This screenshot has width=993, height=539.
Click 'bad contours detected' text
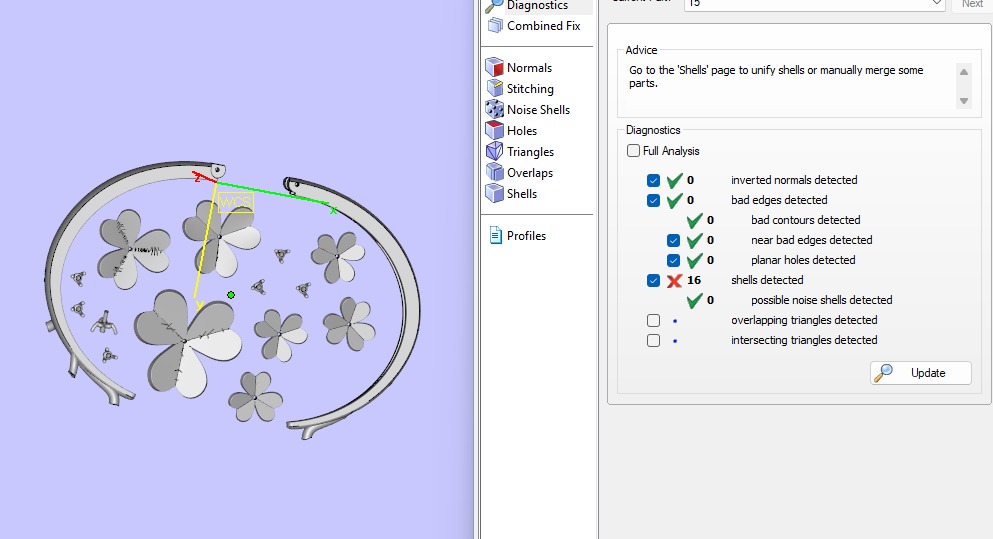click(806, 220)
